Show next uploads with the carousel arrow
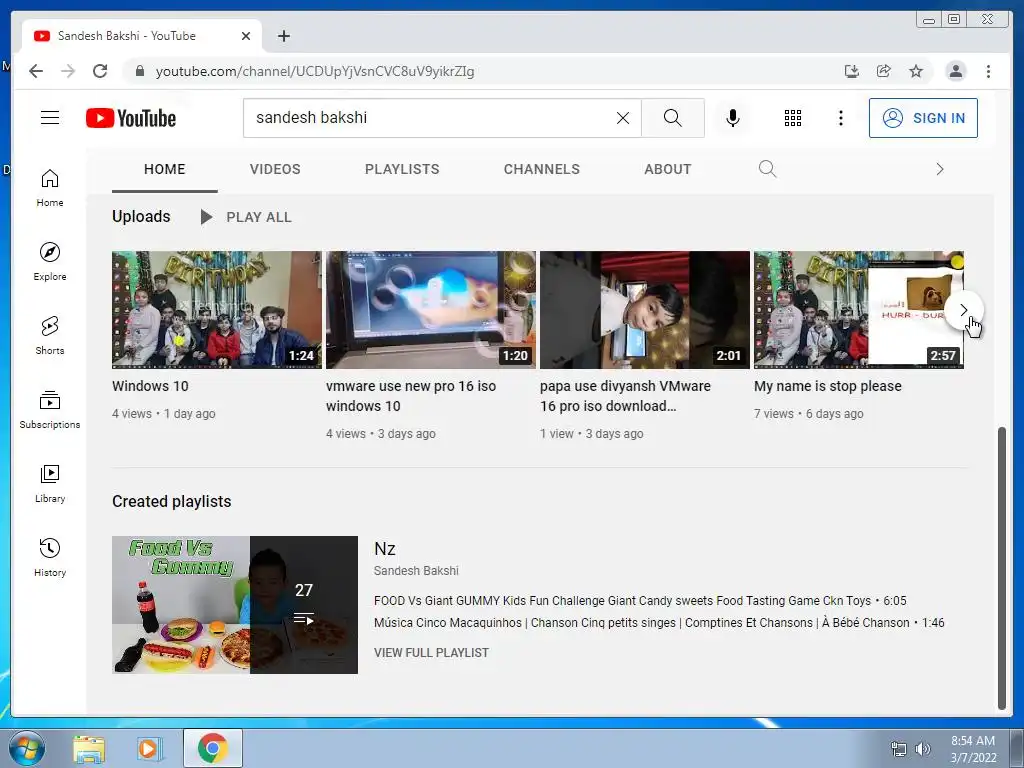This screenshot has width=1024, height=768. [x=963, y=310]
